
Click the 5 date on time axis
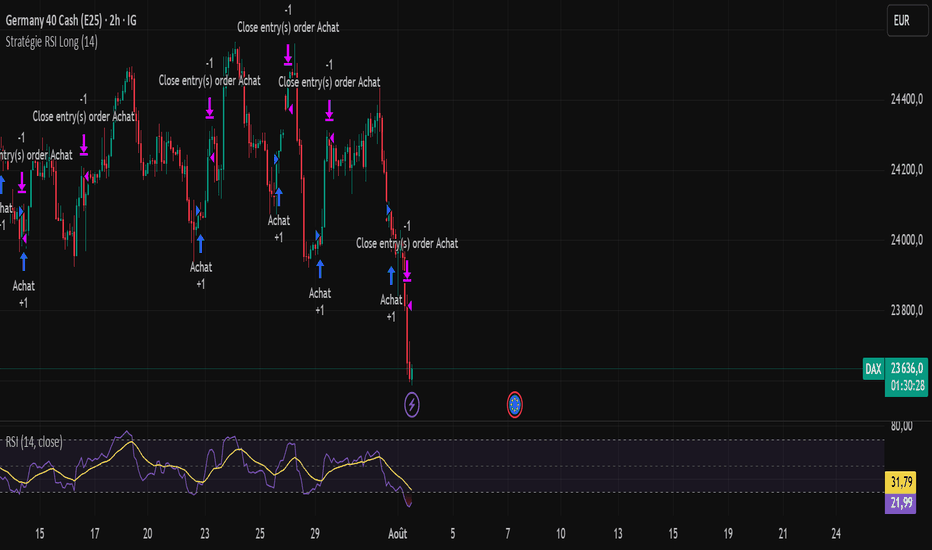pyautogui.click(x=452, y=534)
